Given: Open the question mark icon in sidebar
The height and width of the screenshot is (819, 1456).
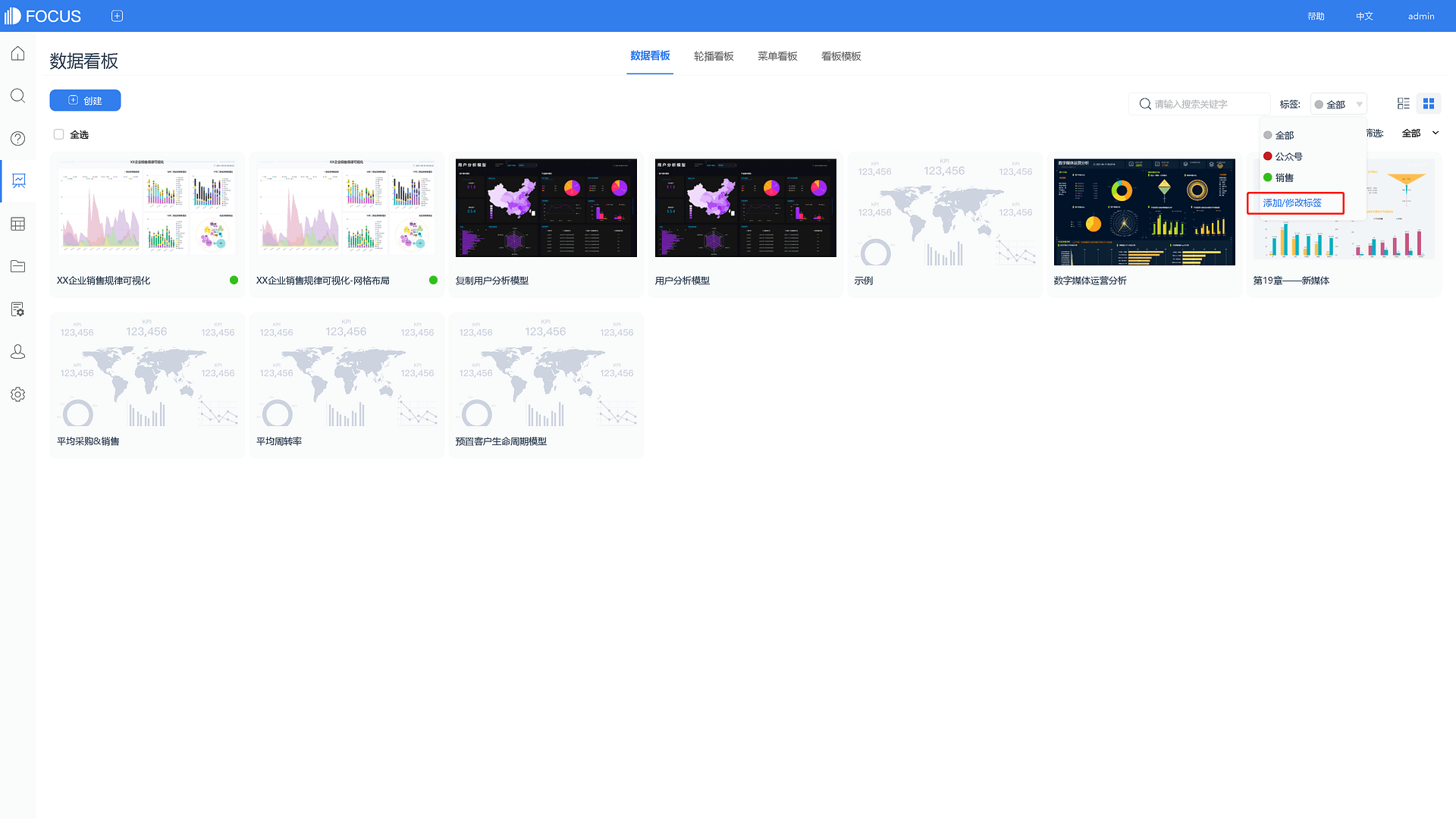Looking at the screenshot, I should (x=18, y=138).
